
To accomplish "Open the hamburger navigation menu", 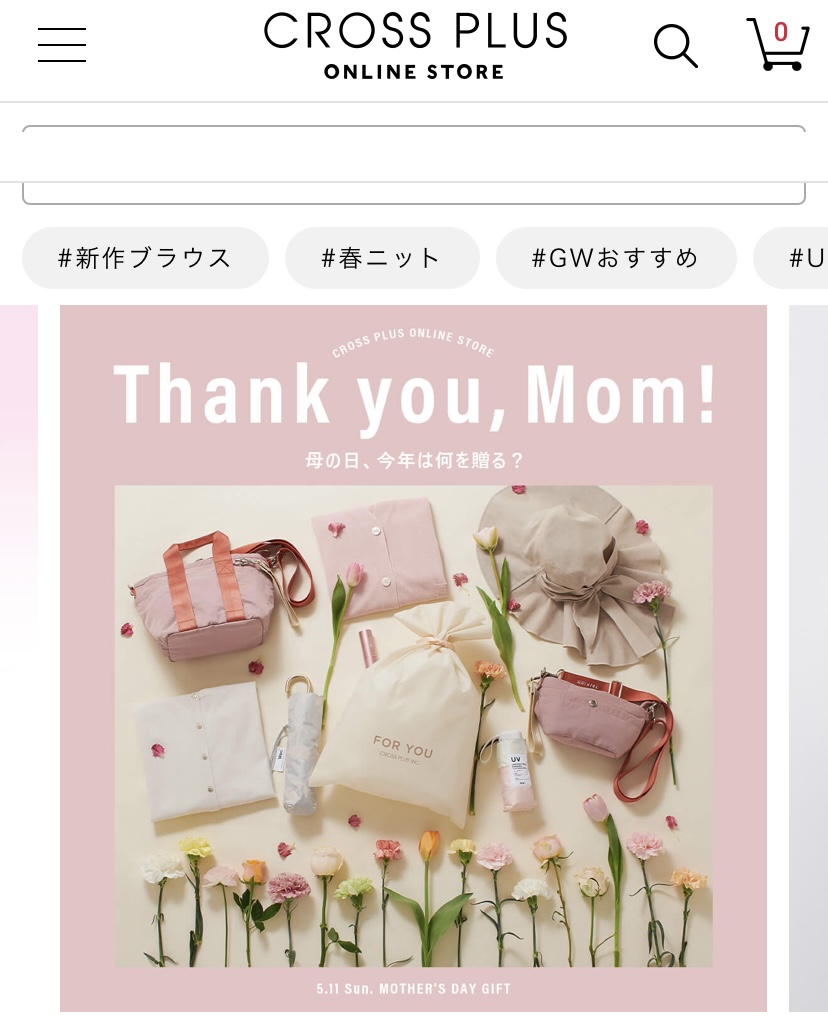I will click(x=62, y=44).
